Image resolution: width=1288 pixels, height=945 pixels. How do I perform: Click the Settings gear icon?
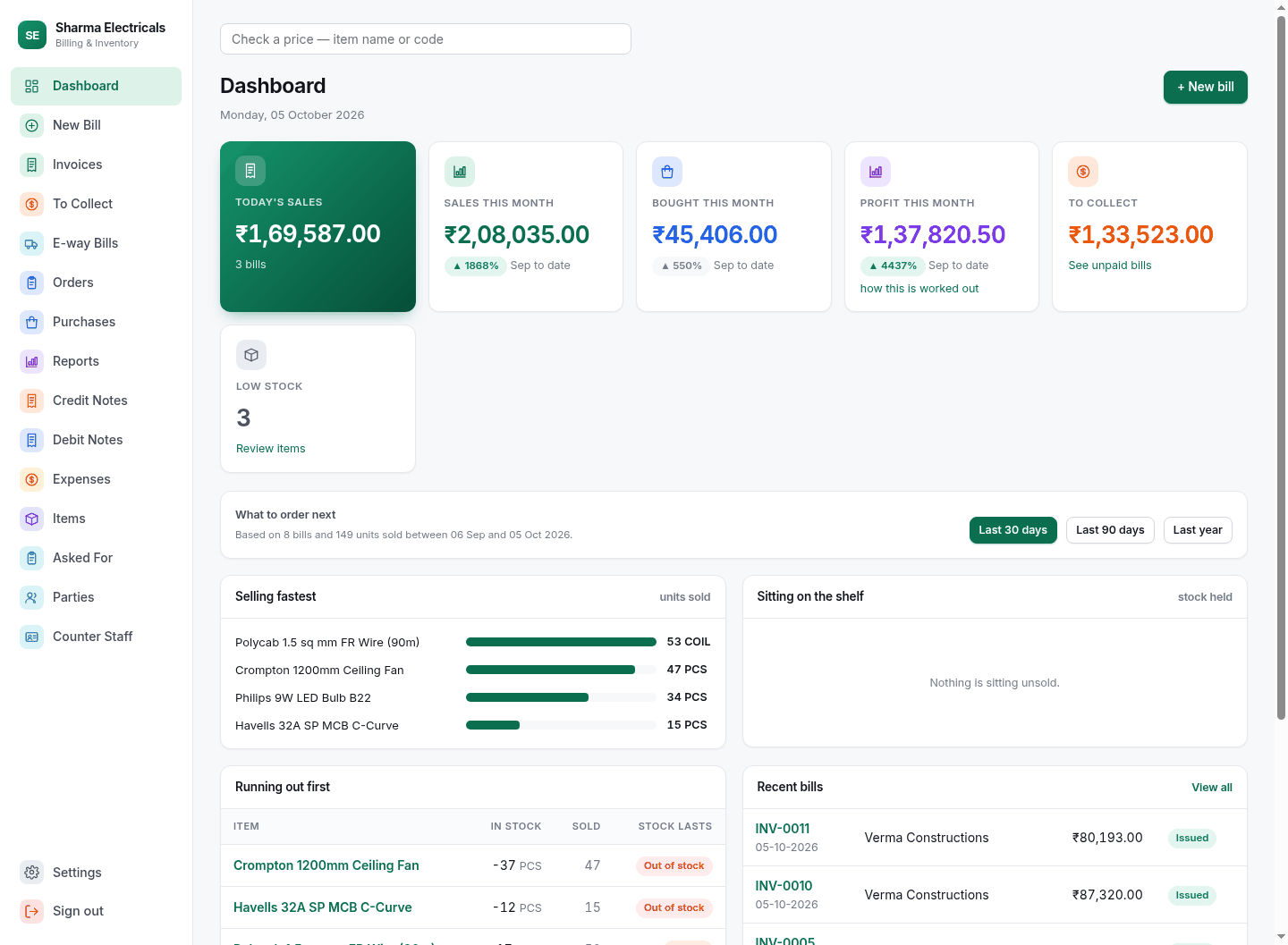(32, 873)
